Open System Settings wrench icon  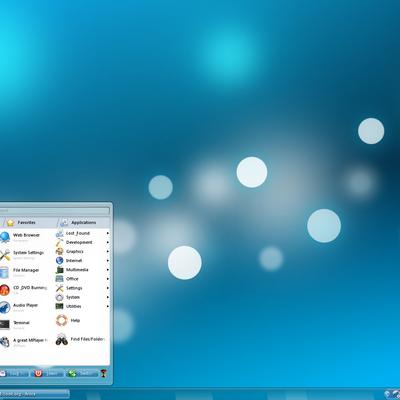click(x=4, y=255)
